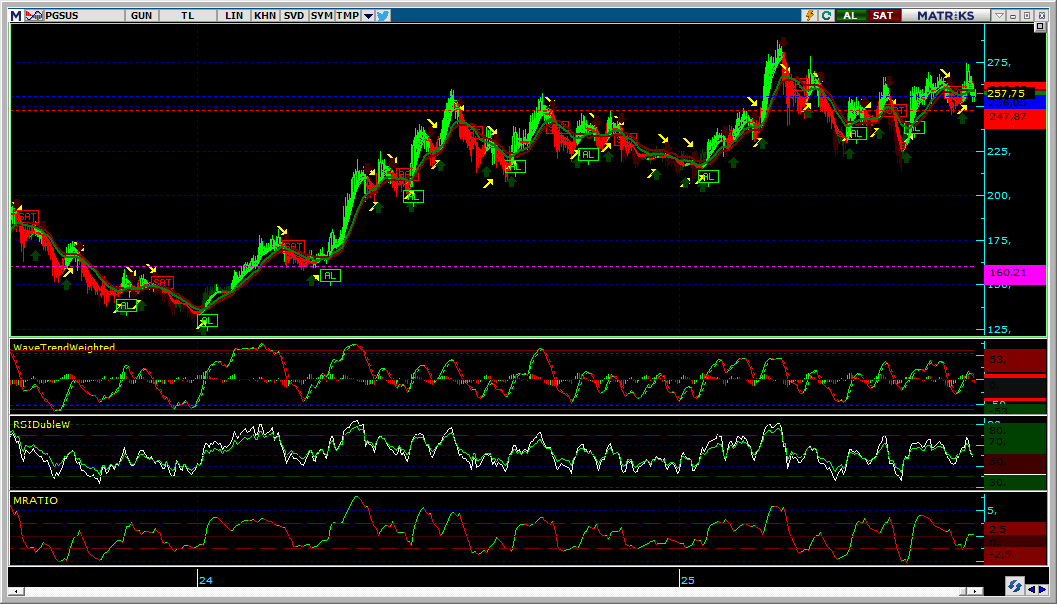Open the SVD toolbar item
1057x604 pixels.
tap(294, 16)
